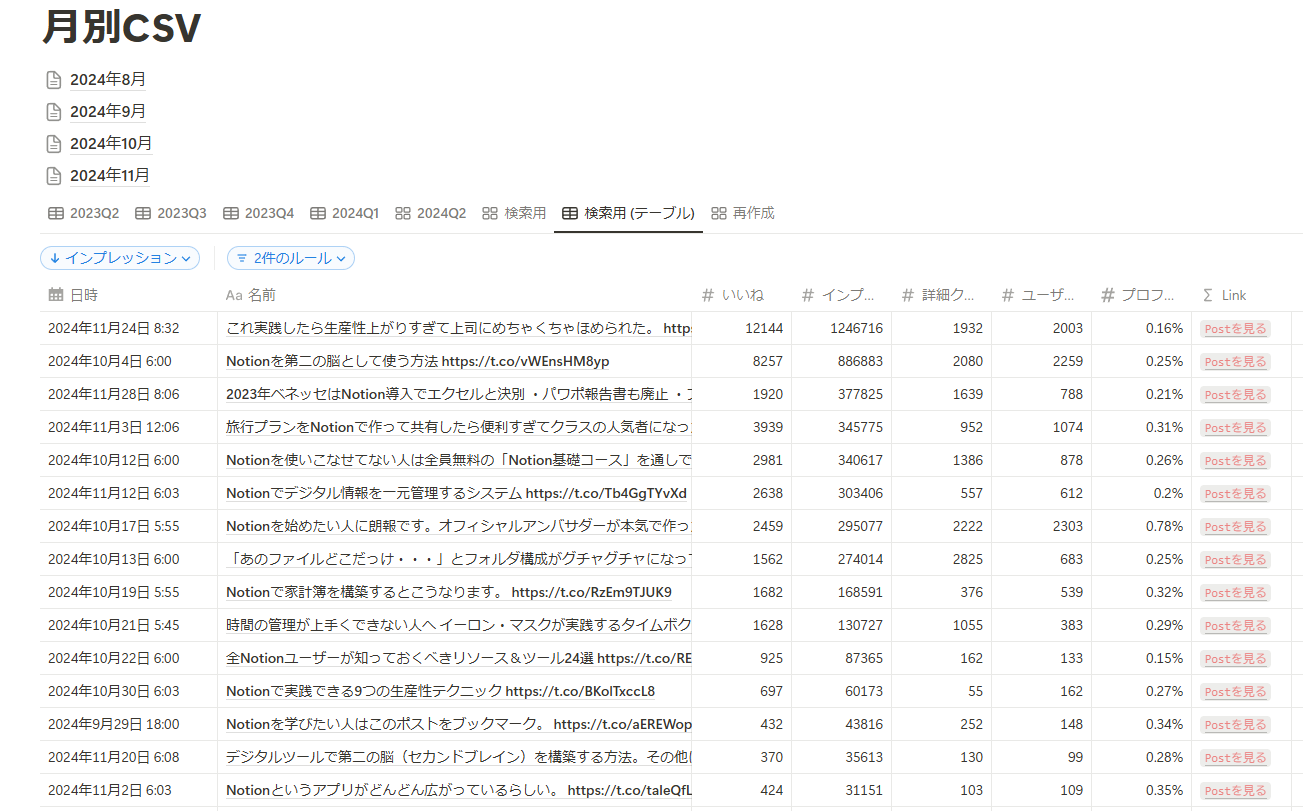This screenshot has width=1303, height=811.
Task: Click the calendar icon in 日時 header
Action: point(56,295)
